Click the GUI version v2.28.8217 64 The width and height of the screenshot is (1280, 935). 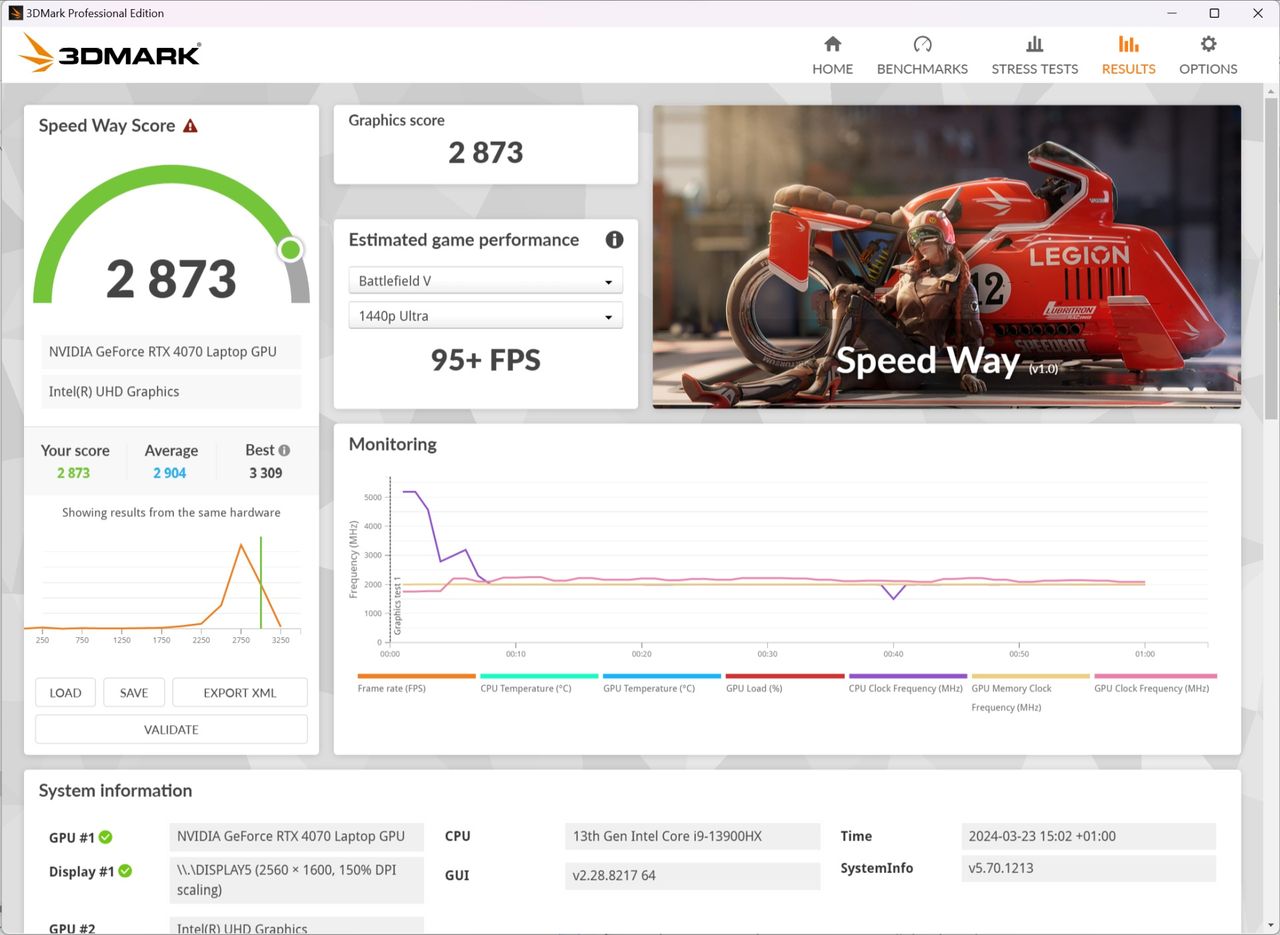(692, 875)
